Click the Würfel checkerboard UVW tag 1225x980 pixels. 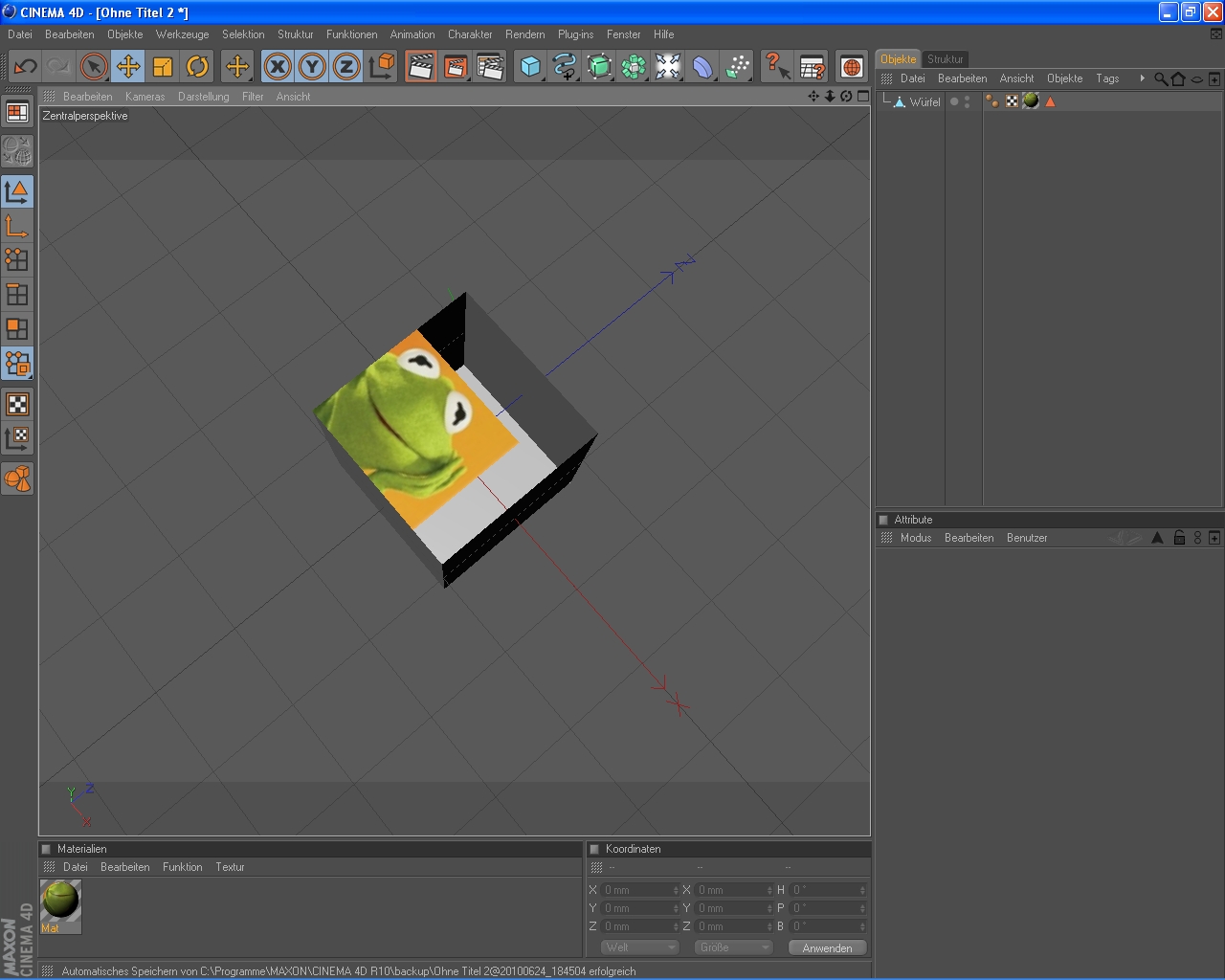coord(1012,101)
